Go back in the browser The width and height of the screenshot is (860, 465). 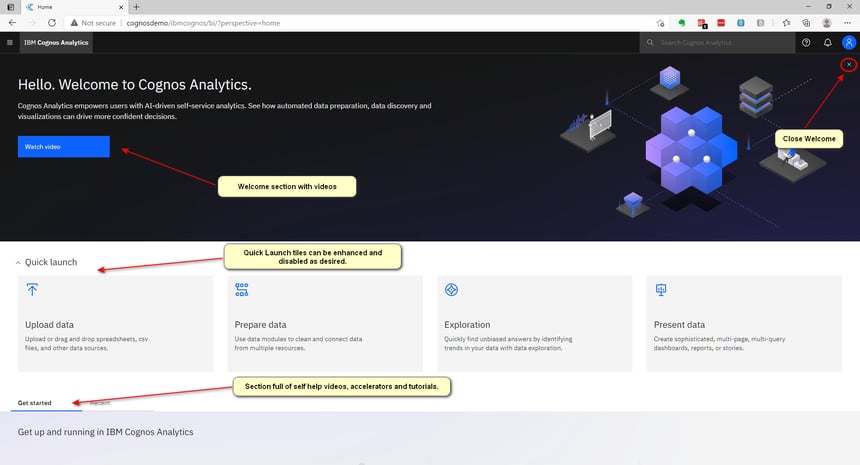(x=12, y=23)
